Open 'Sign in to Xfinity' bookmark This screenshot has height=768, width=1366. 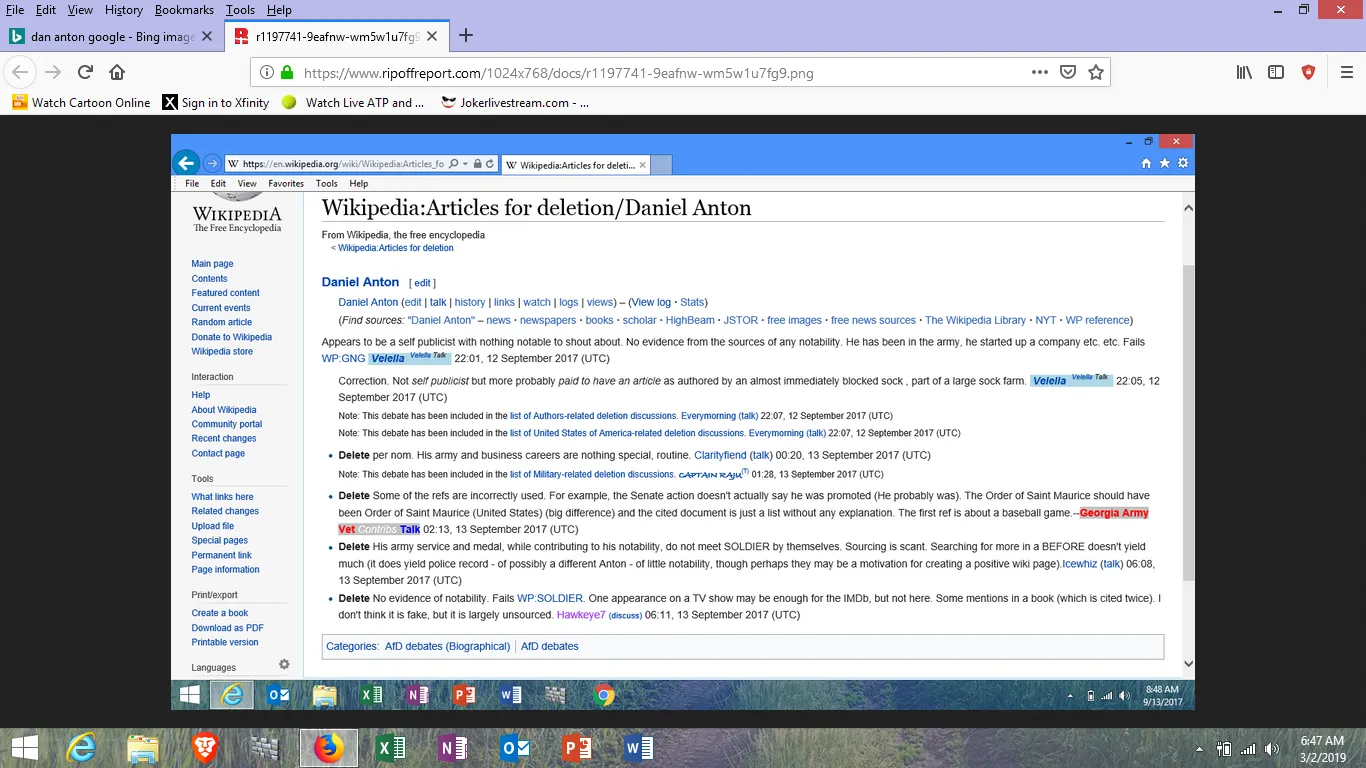[216, 102]
